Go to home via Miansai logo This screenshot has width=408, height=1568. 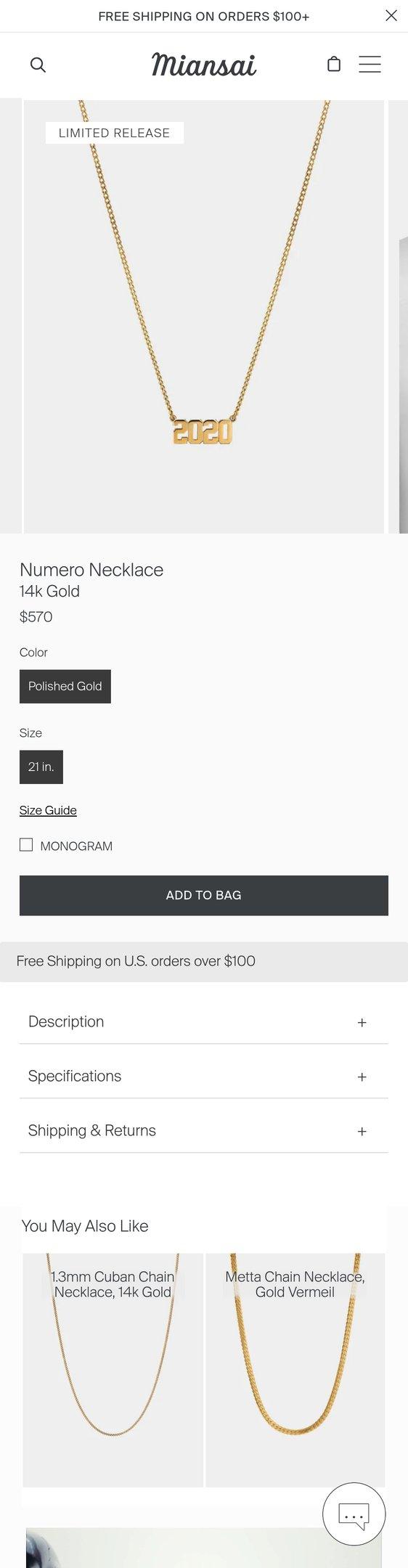click(204, 65)
